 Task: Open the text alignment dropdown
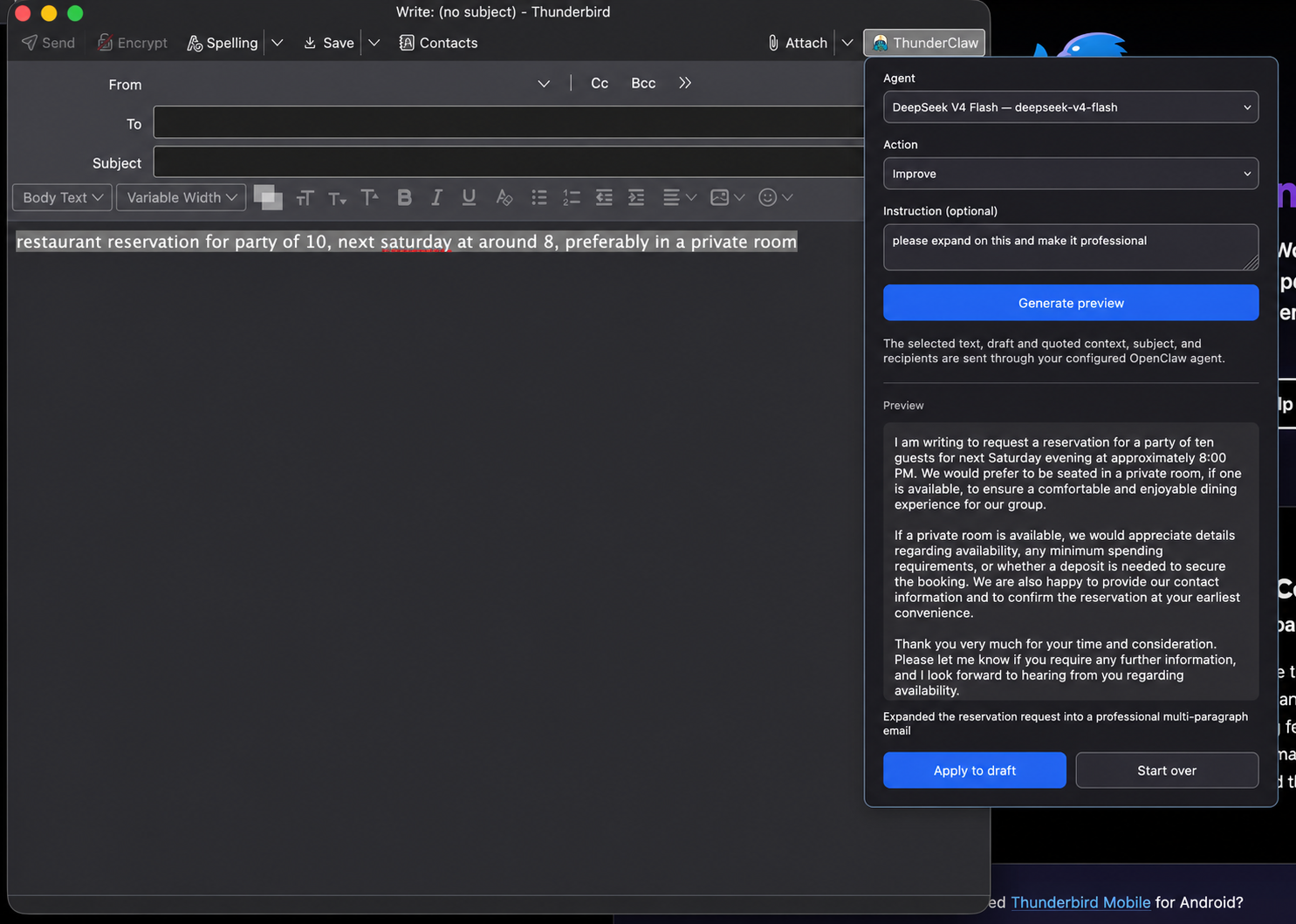[679, 198]
